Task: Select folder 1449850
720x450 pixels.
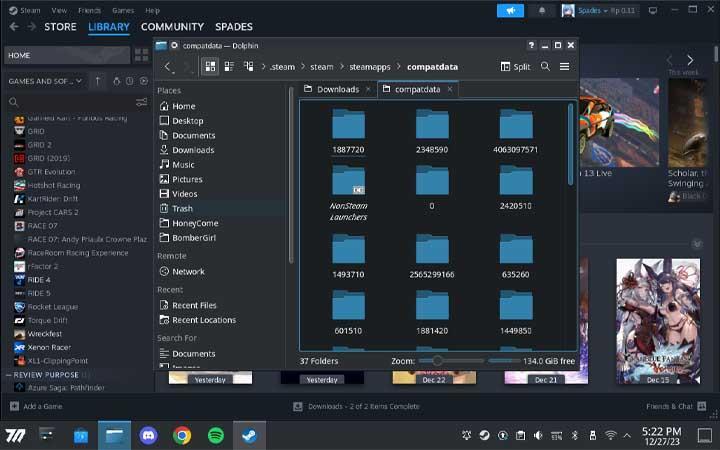Action: coord(516,312)
